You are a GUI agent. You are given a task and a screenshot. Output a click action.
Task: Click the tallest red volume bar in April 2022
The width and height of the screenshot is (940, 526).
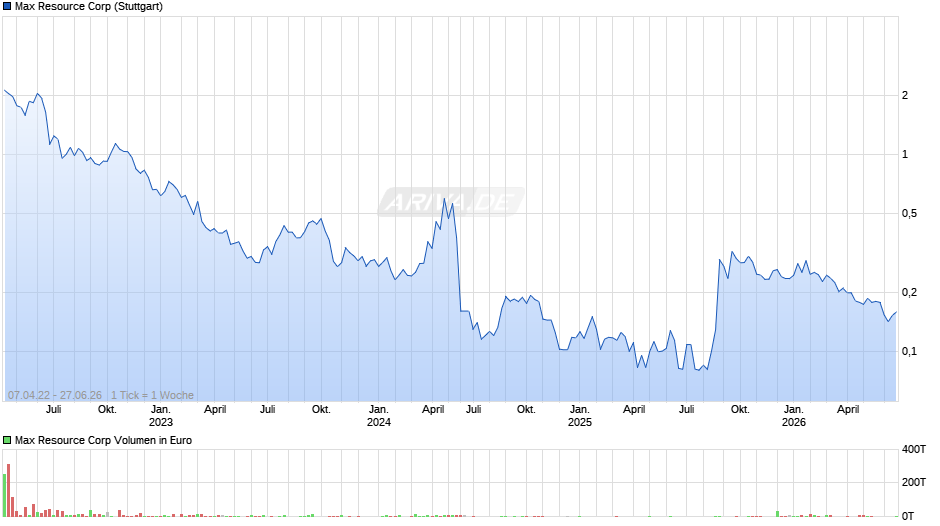tap(8, 490)
